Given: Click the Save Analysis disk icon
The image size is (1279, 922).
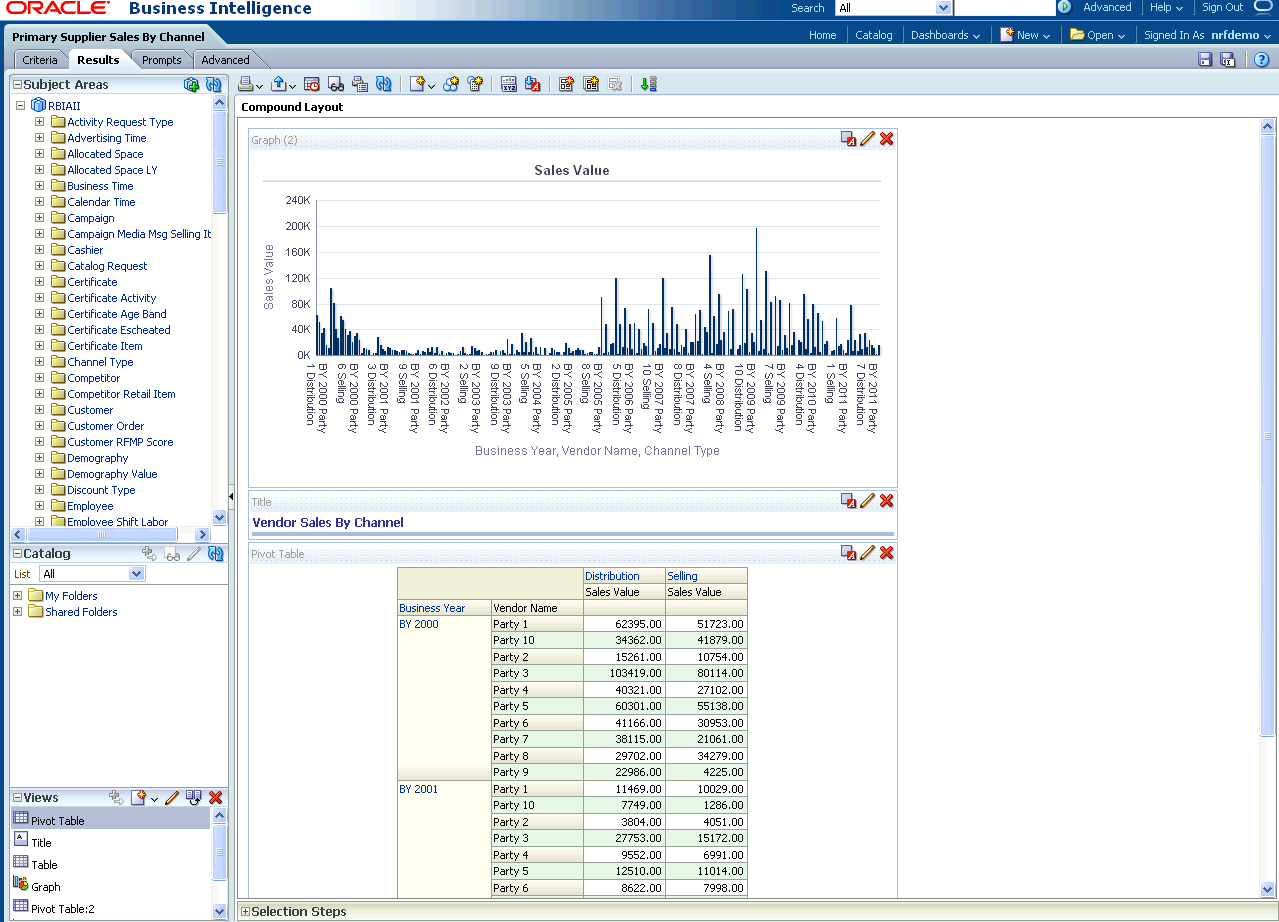Looking at the screenshot, I should pos(1205,60).
